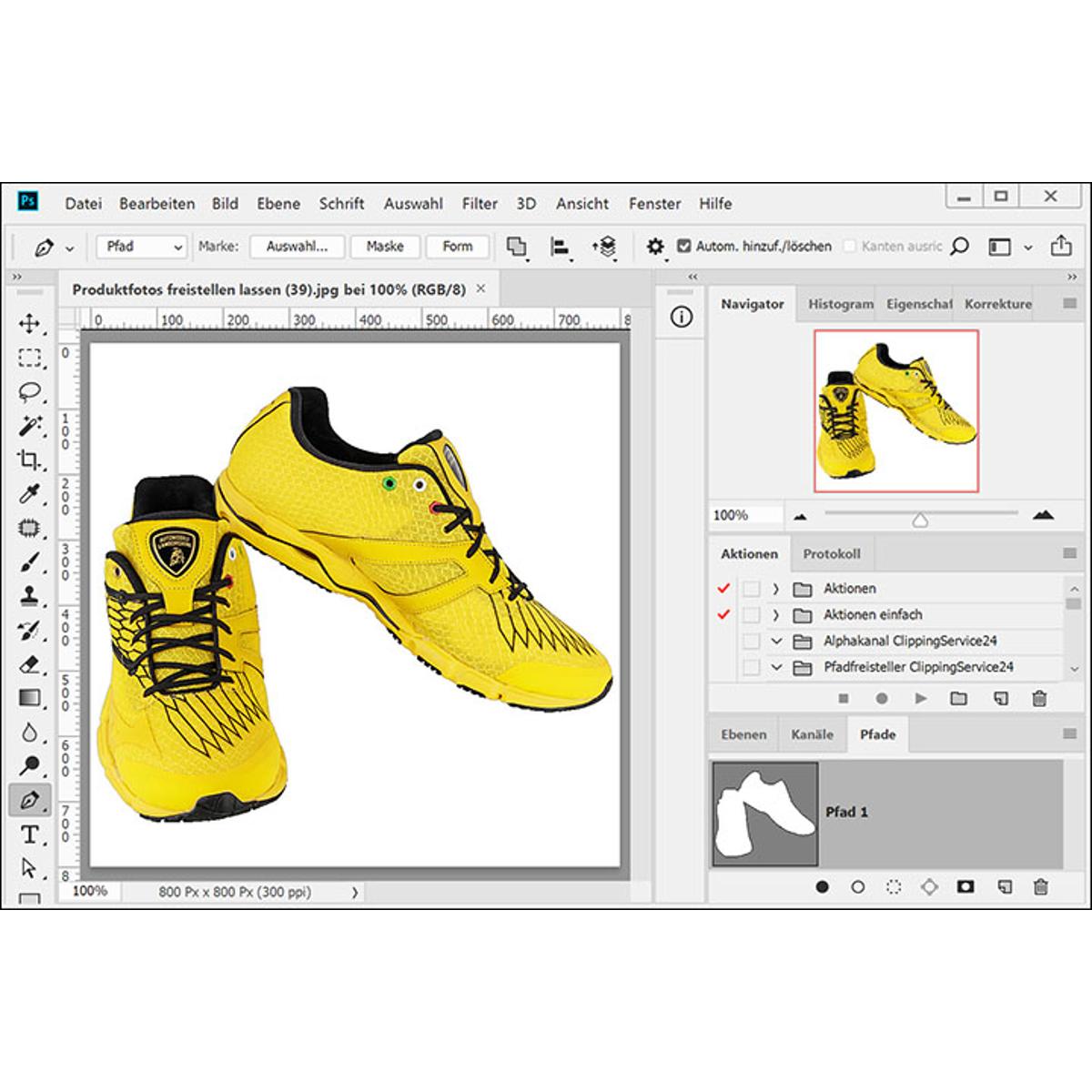Switch to the Histogramm tab
Viewport: 1092px width, 1092px height.
click(x=841, y=304)
